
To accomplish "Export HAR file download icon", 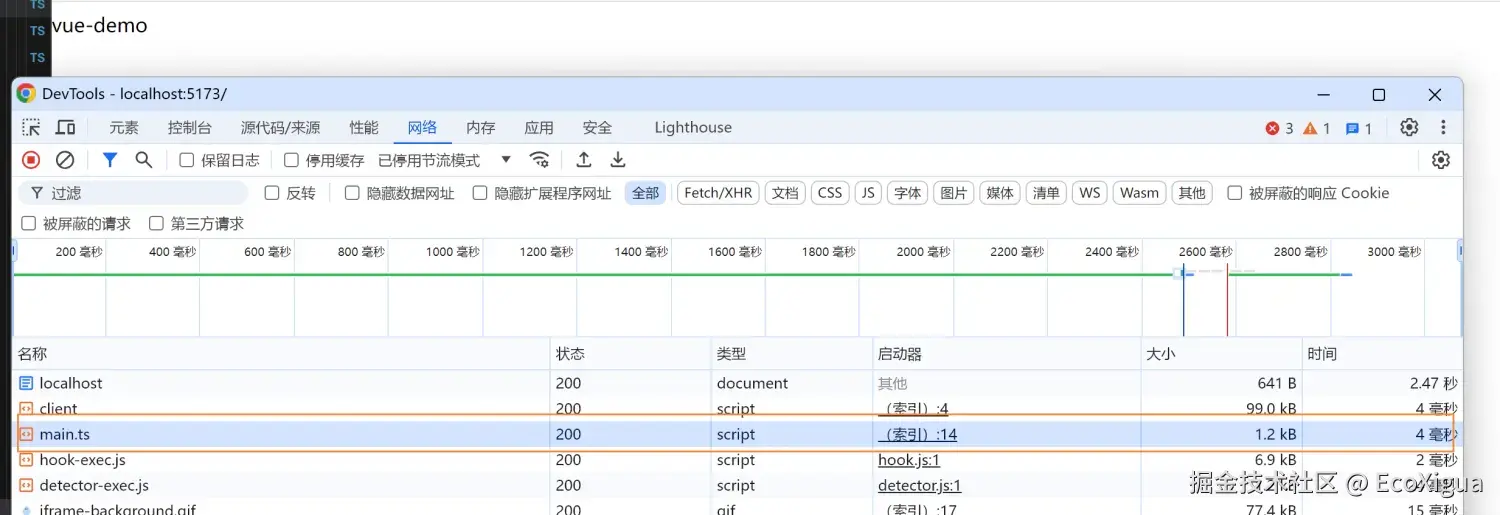I will [618, 160].
